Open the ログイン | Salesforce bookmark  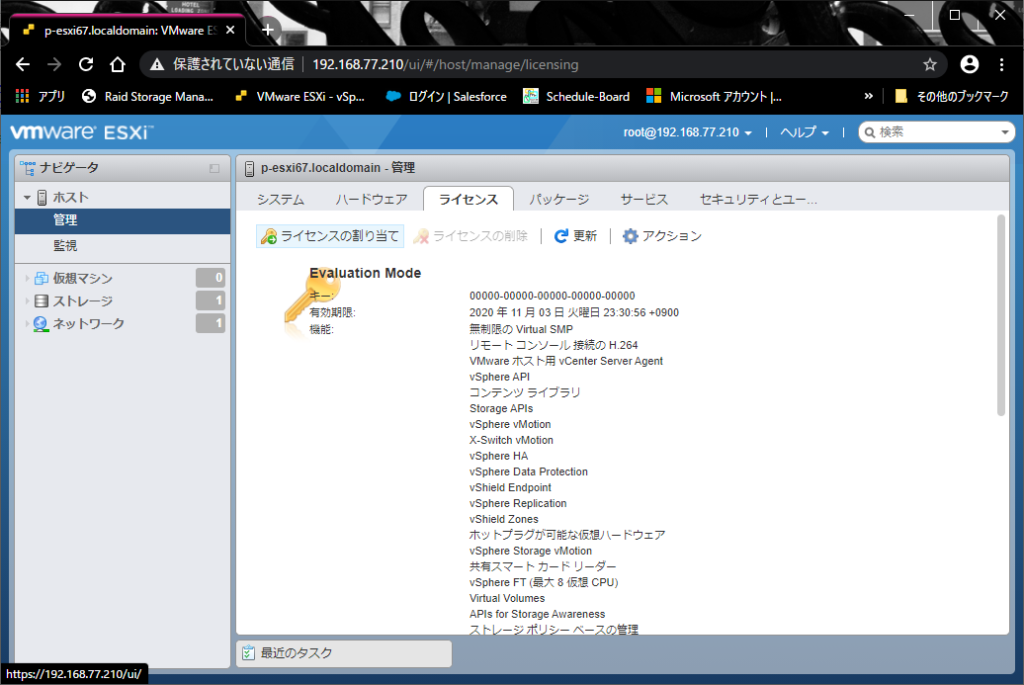[x=446, y=97]
